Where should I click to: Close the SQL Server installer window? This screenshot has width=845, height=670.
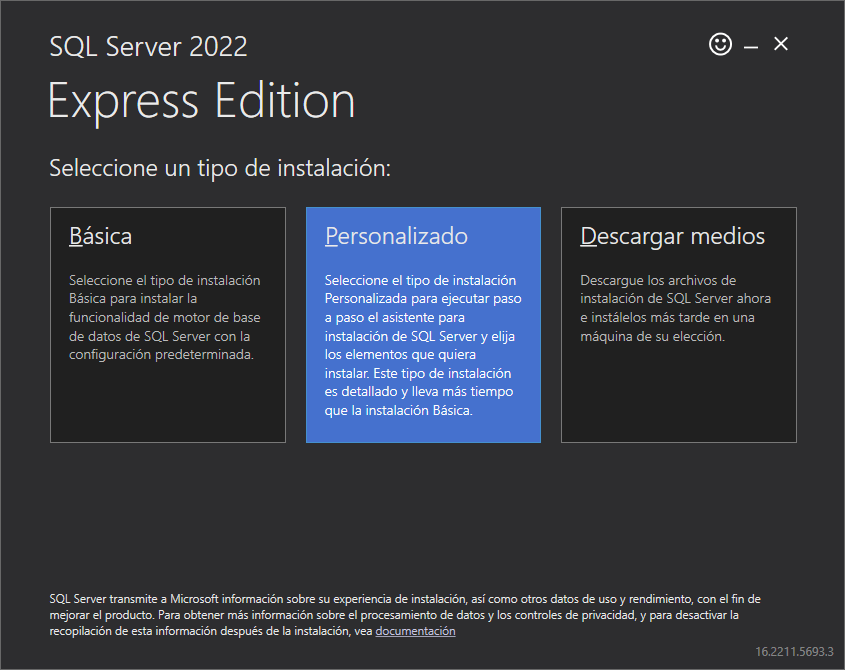tap(781, 44)
